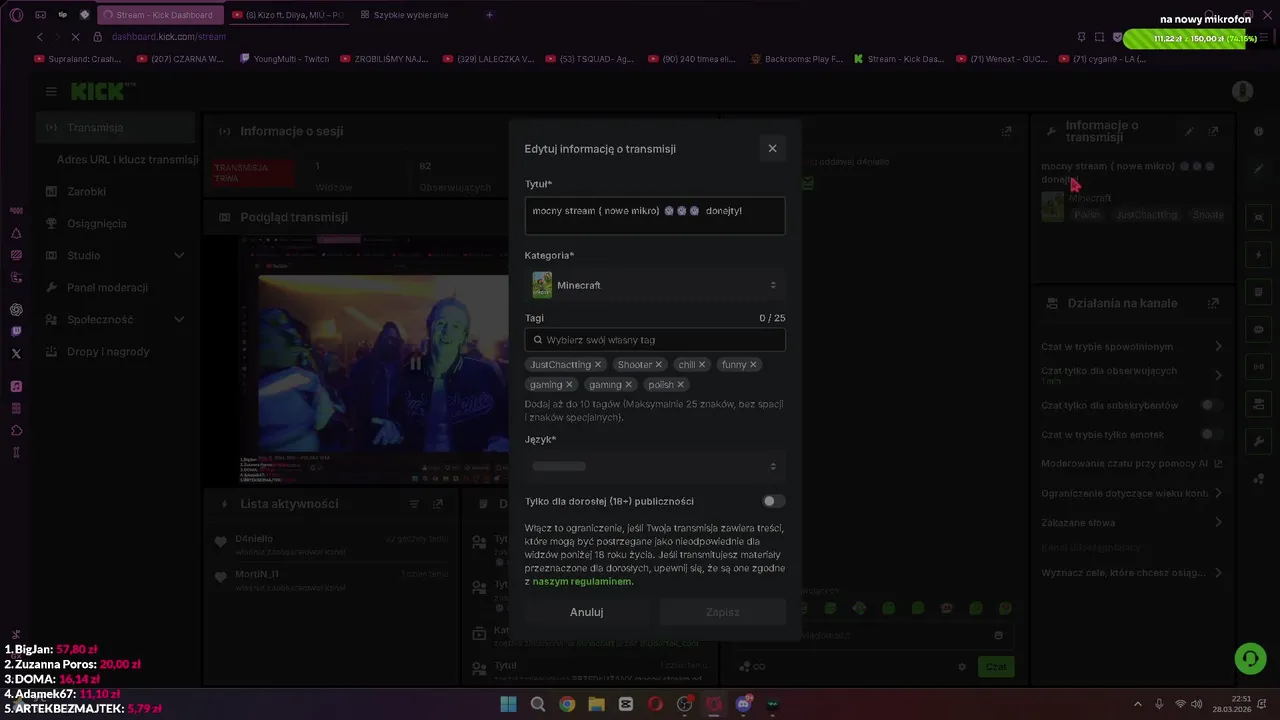1280x720 pixels.
Task: Pop out the session info panel
Action: point(1007,131)
